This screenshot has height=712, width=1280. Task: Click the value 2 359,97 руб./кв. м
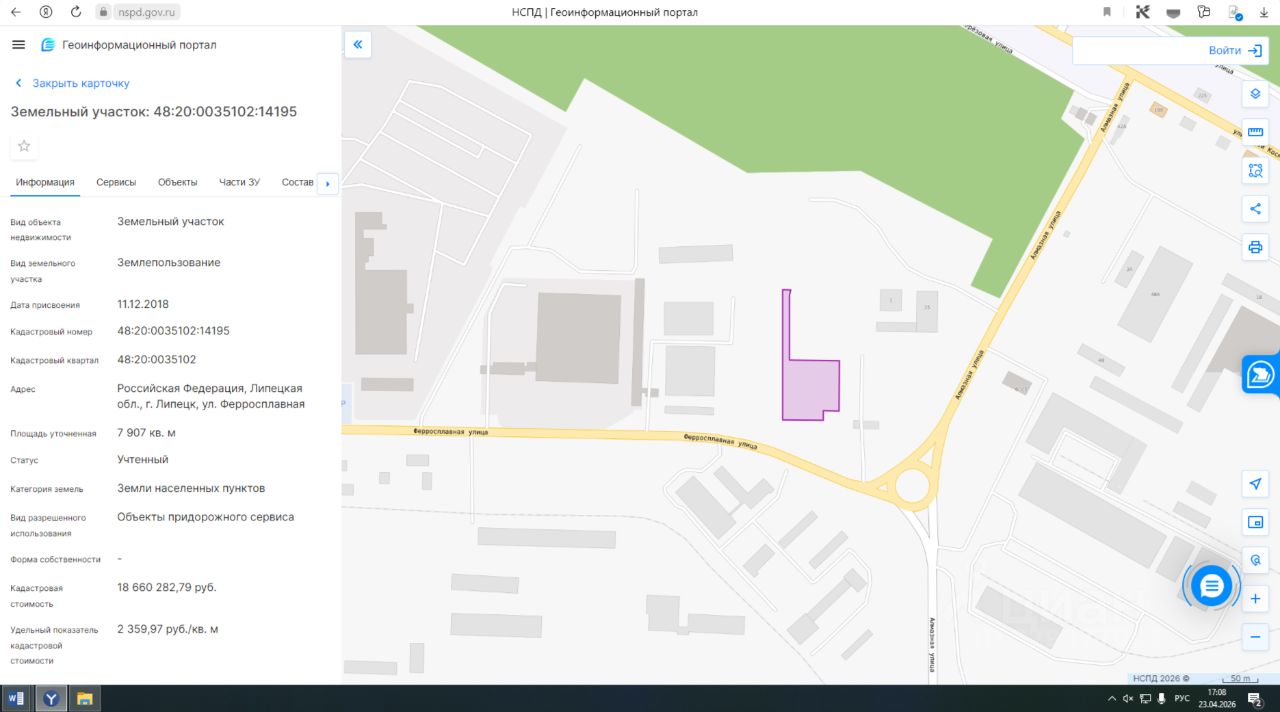168,629
